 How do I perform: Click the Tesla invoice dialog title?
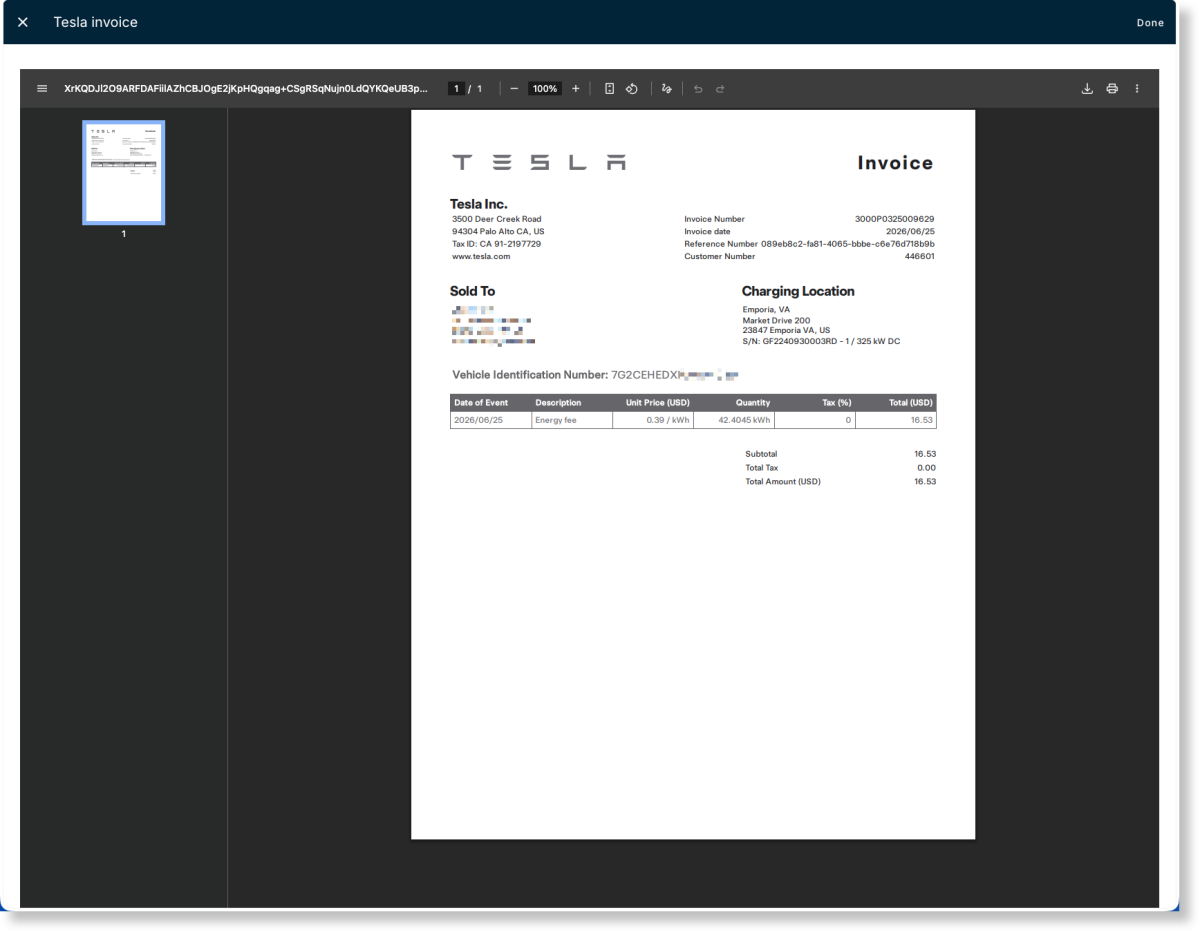[x=96, y=22]
